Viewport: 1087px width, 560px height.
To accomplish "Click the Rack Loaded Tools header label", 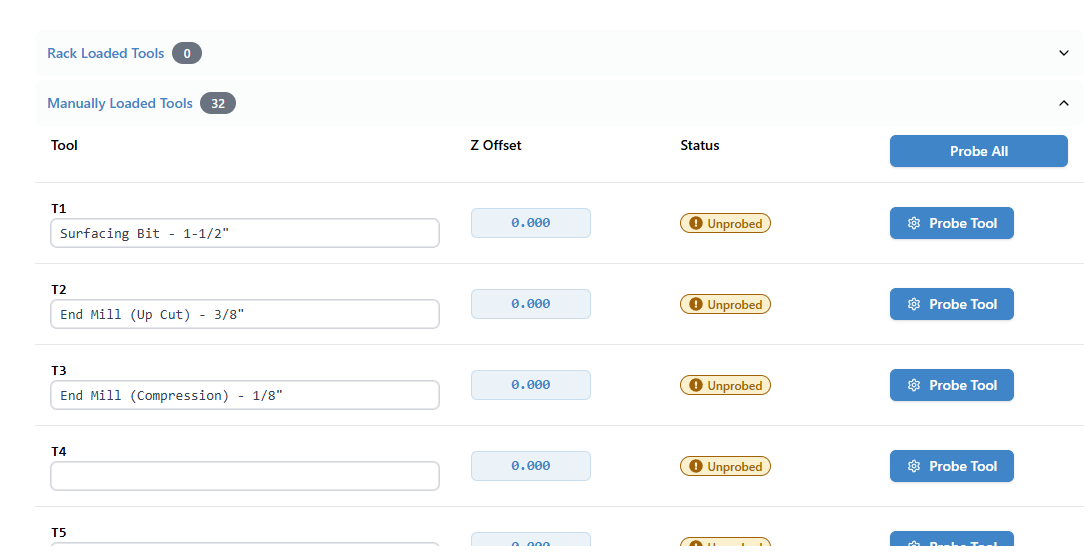I will (105, 53).
